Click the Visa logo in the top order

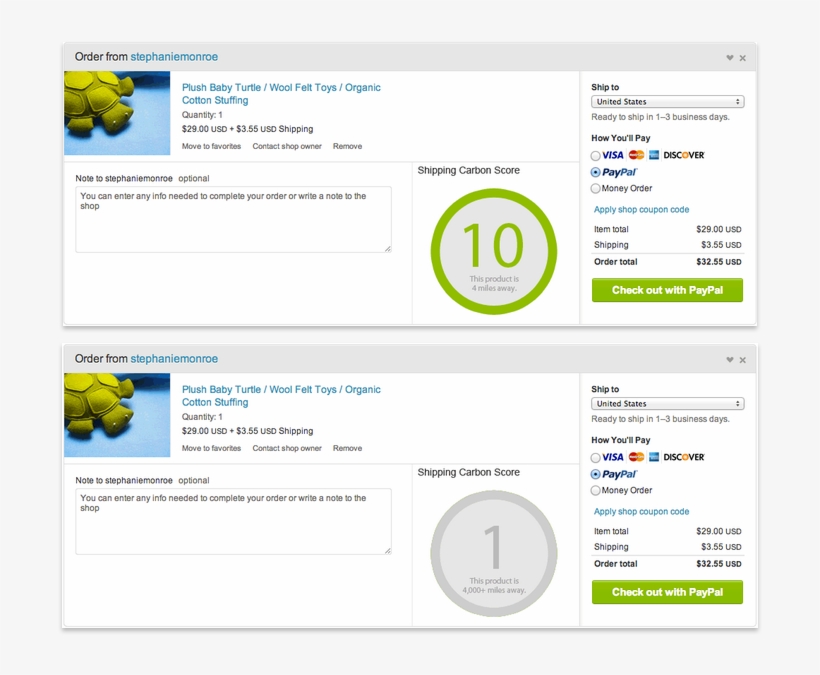click(x=613, y=155)
